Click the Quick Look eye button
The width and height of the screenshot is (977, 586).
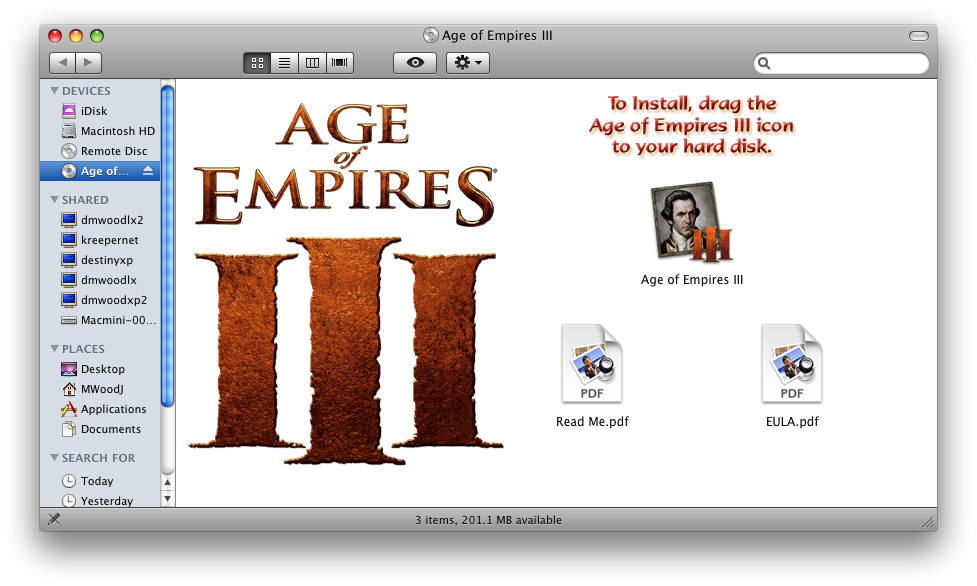415,63
